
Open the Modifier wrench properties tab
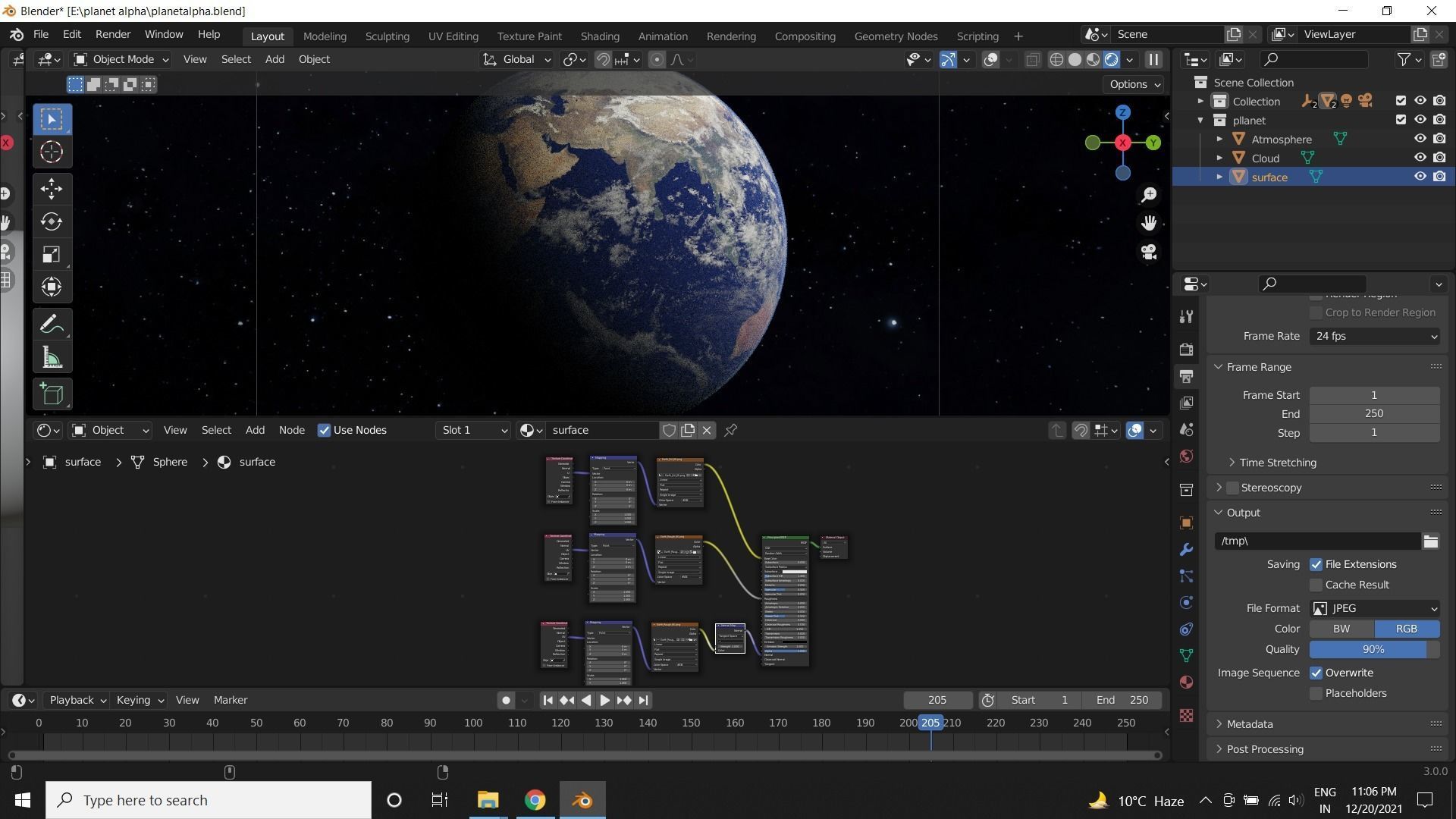(1187, 549)
